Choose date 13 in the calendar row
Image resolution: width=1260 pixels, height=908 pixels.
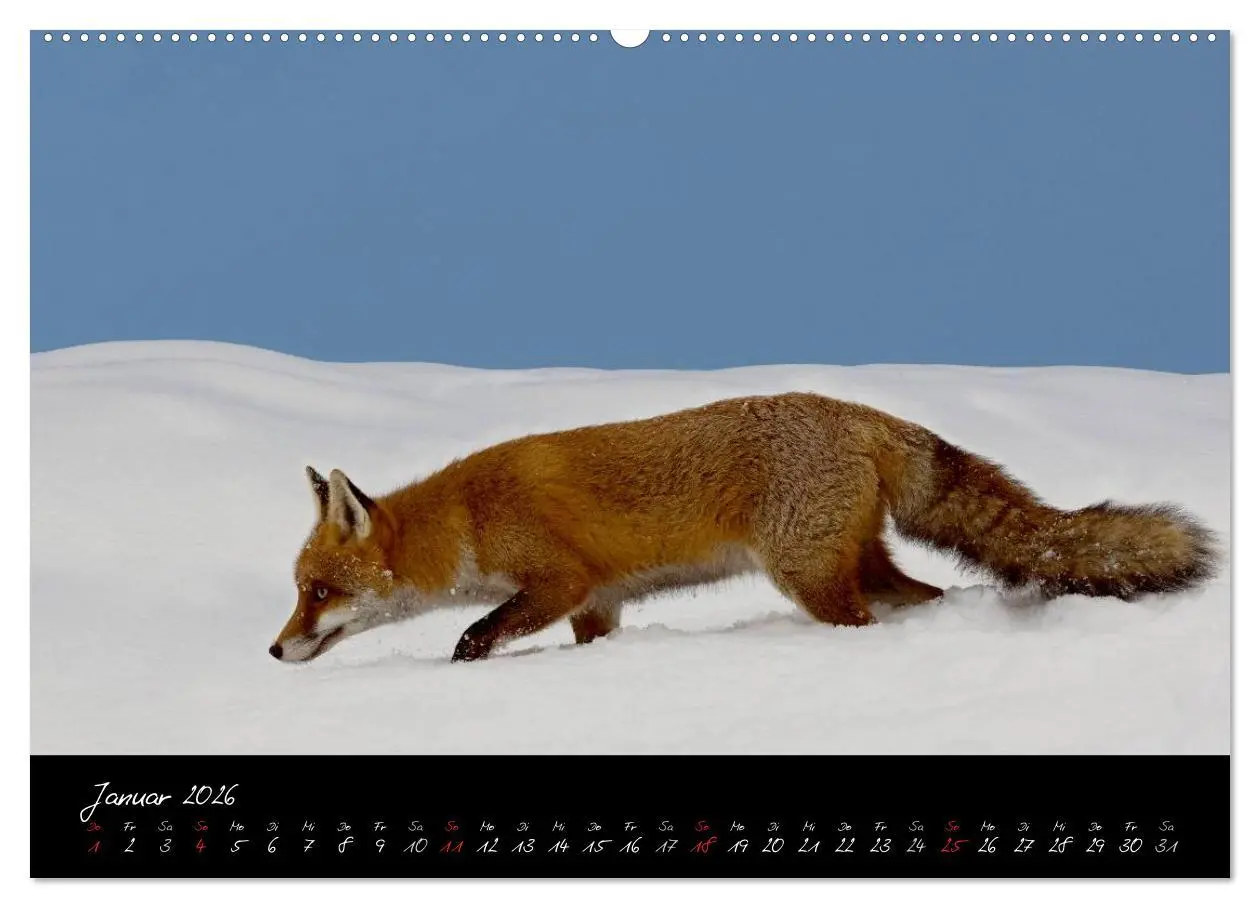(x=523, y=846)
